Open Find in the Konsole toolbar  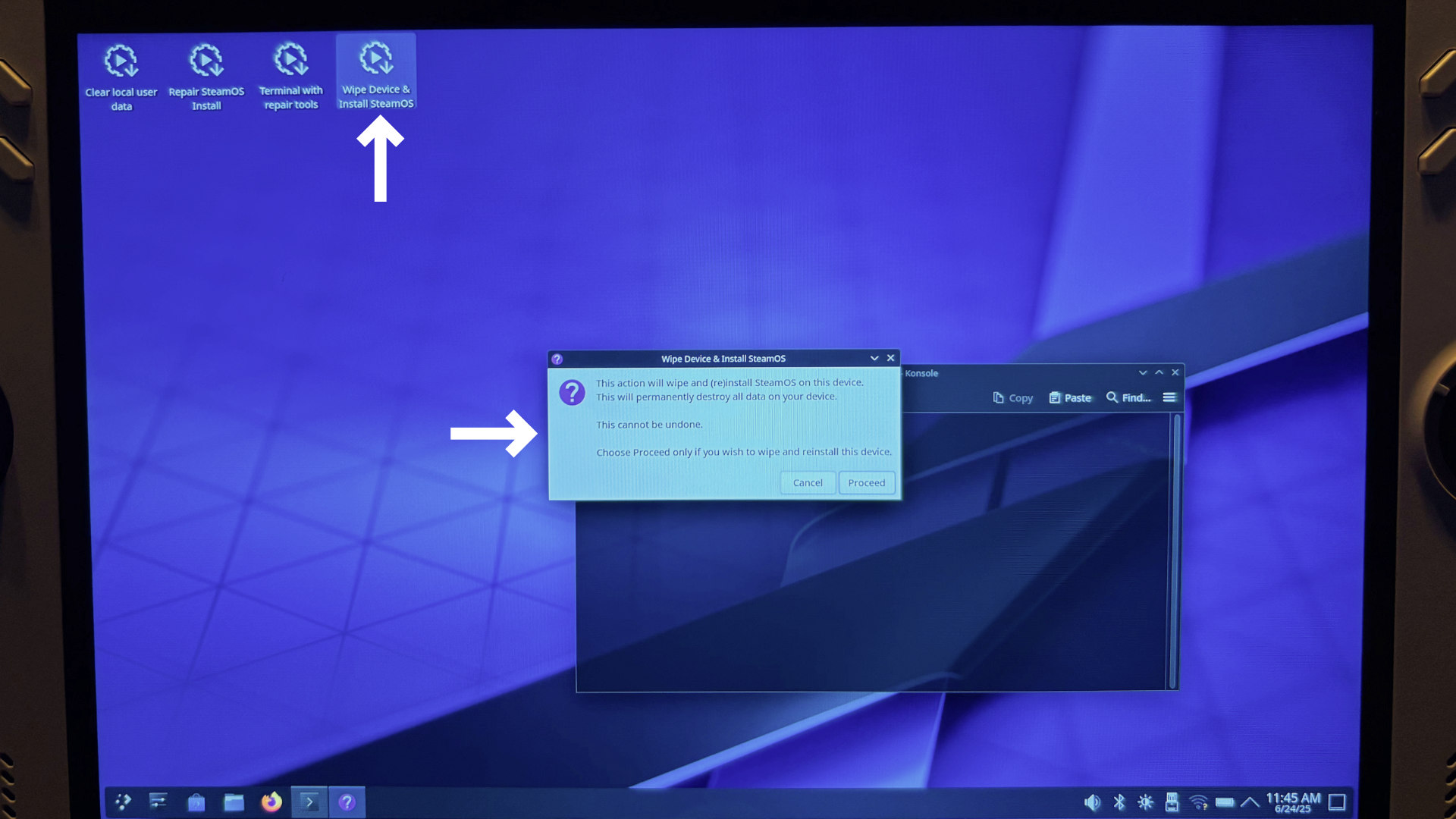click(x=1128, y=398)
